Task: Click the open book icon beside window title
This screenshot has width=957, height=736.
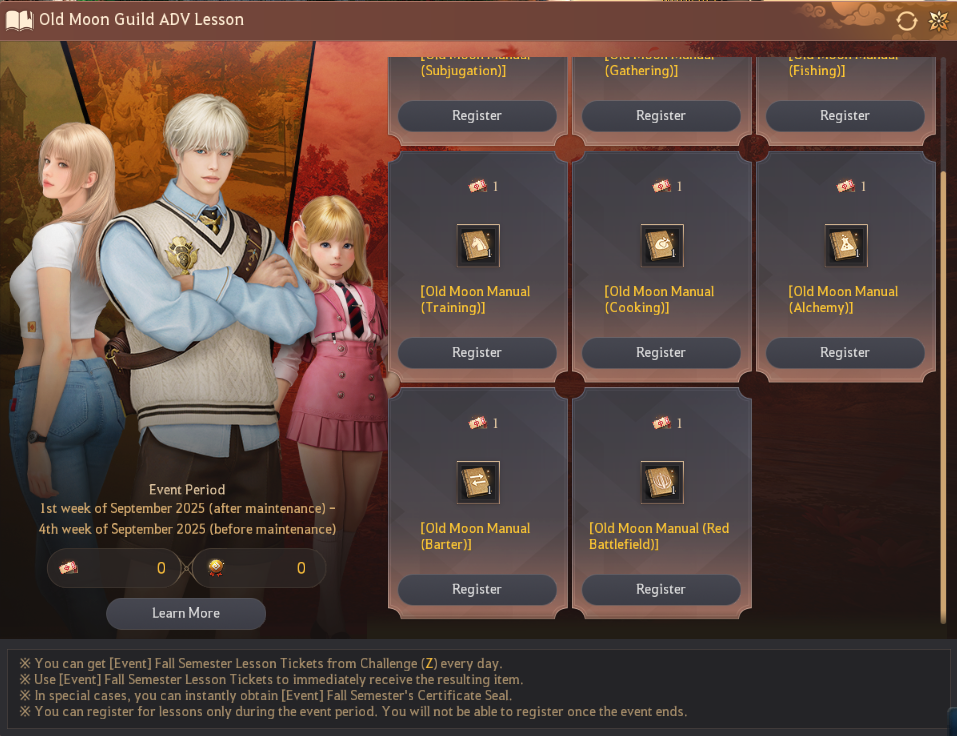Action: pos(20,20)
